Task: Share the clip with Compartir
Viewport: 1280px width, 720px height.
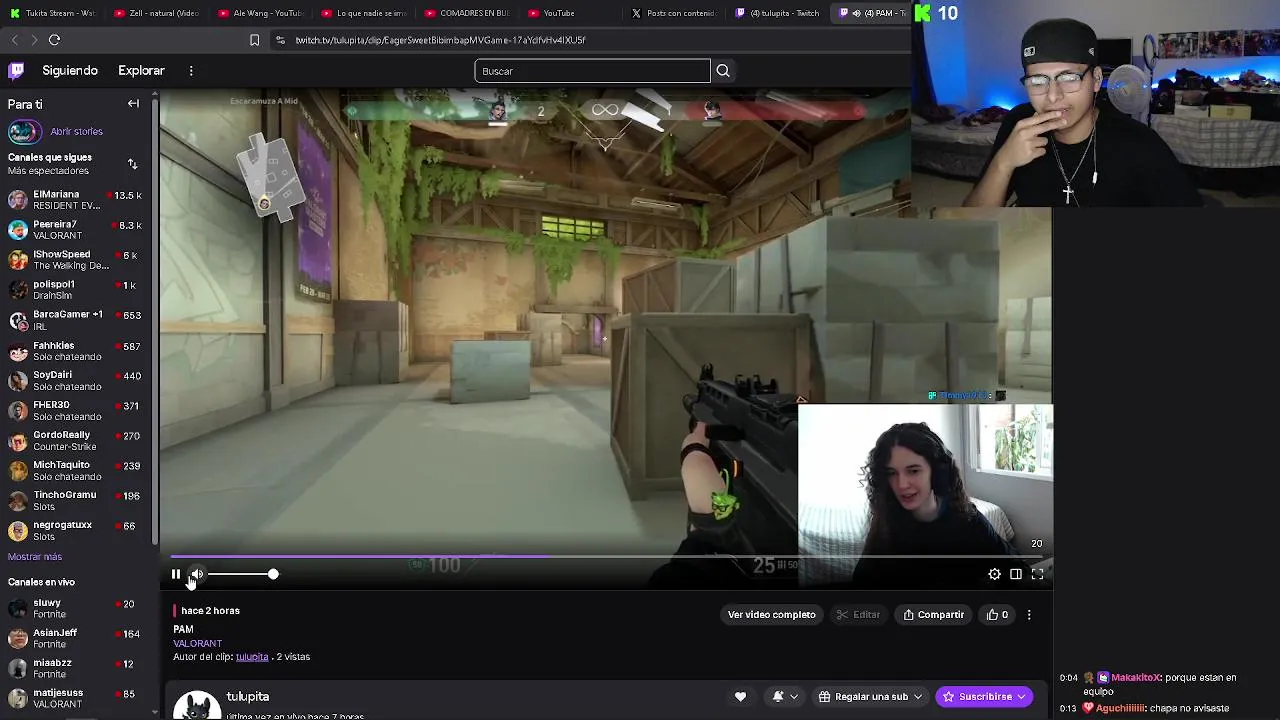Action: click(934, 614)
